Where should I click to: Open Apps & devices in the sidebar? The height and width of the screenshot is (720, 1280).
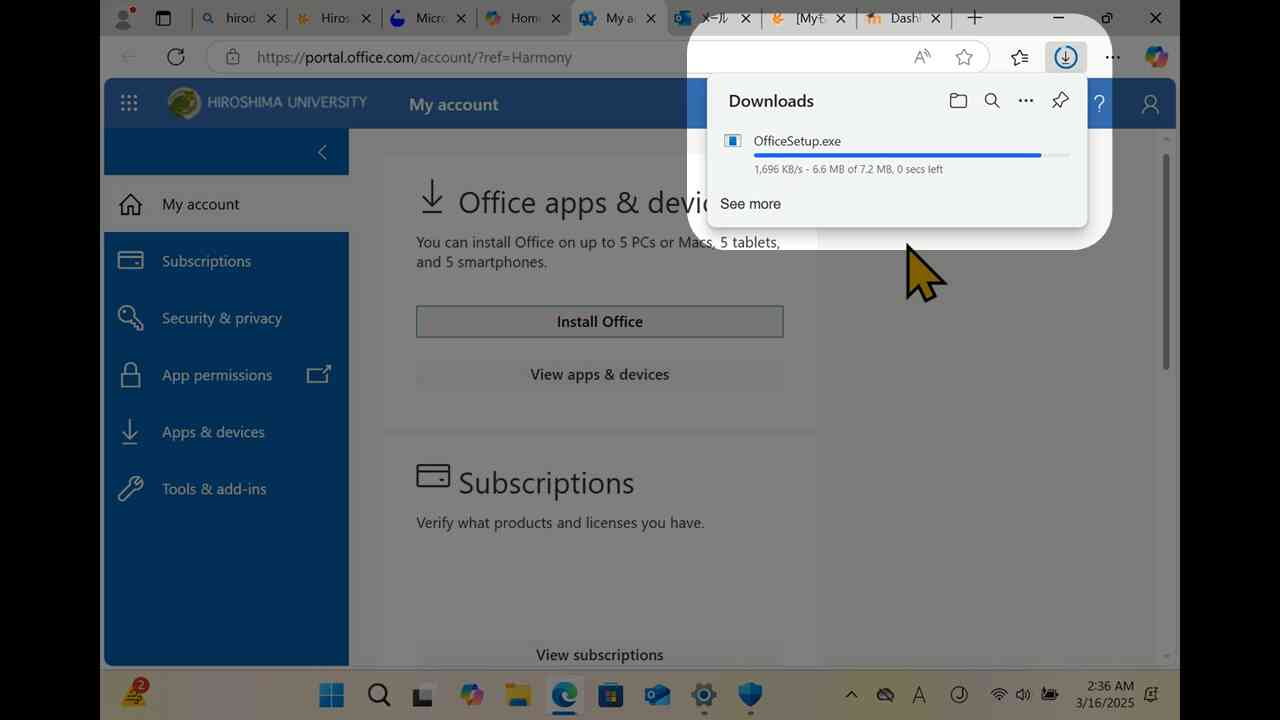pos(226,432)
